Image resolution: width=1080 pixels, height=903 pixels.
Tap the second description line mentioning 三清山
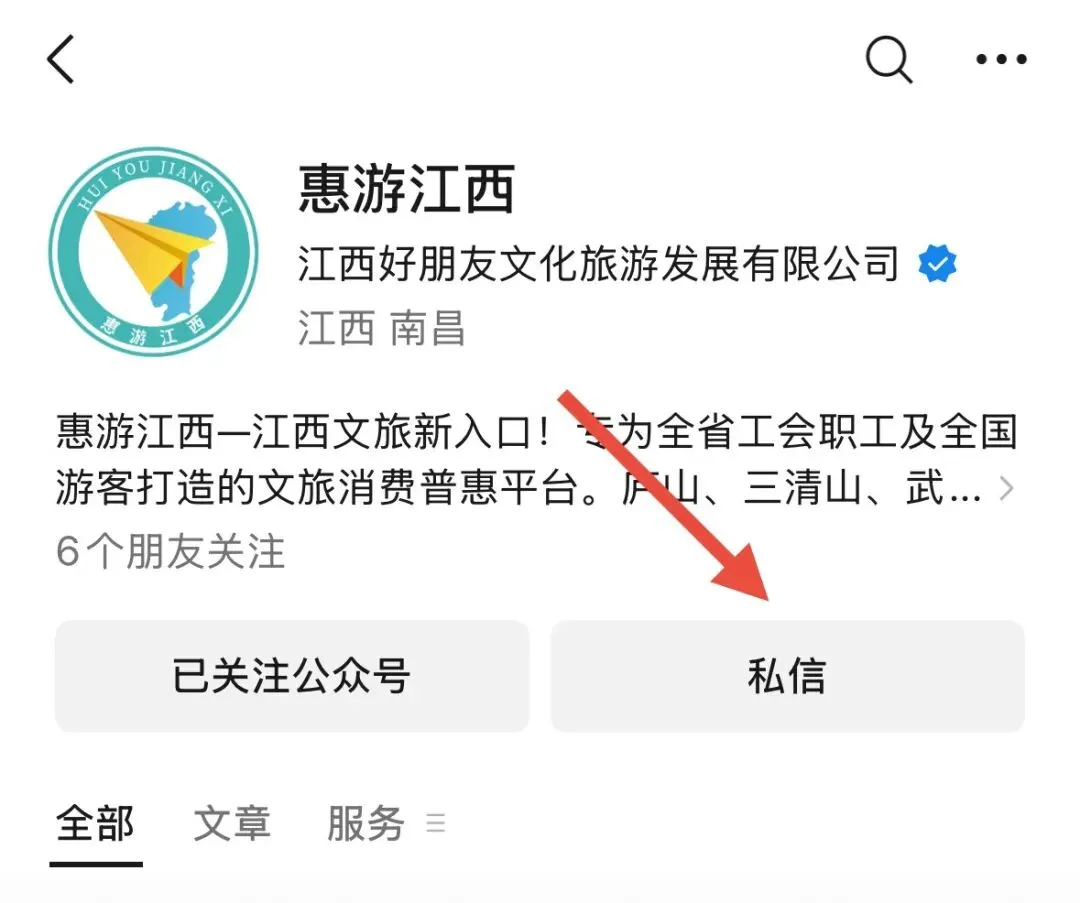pos(519,488)
